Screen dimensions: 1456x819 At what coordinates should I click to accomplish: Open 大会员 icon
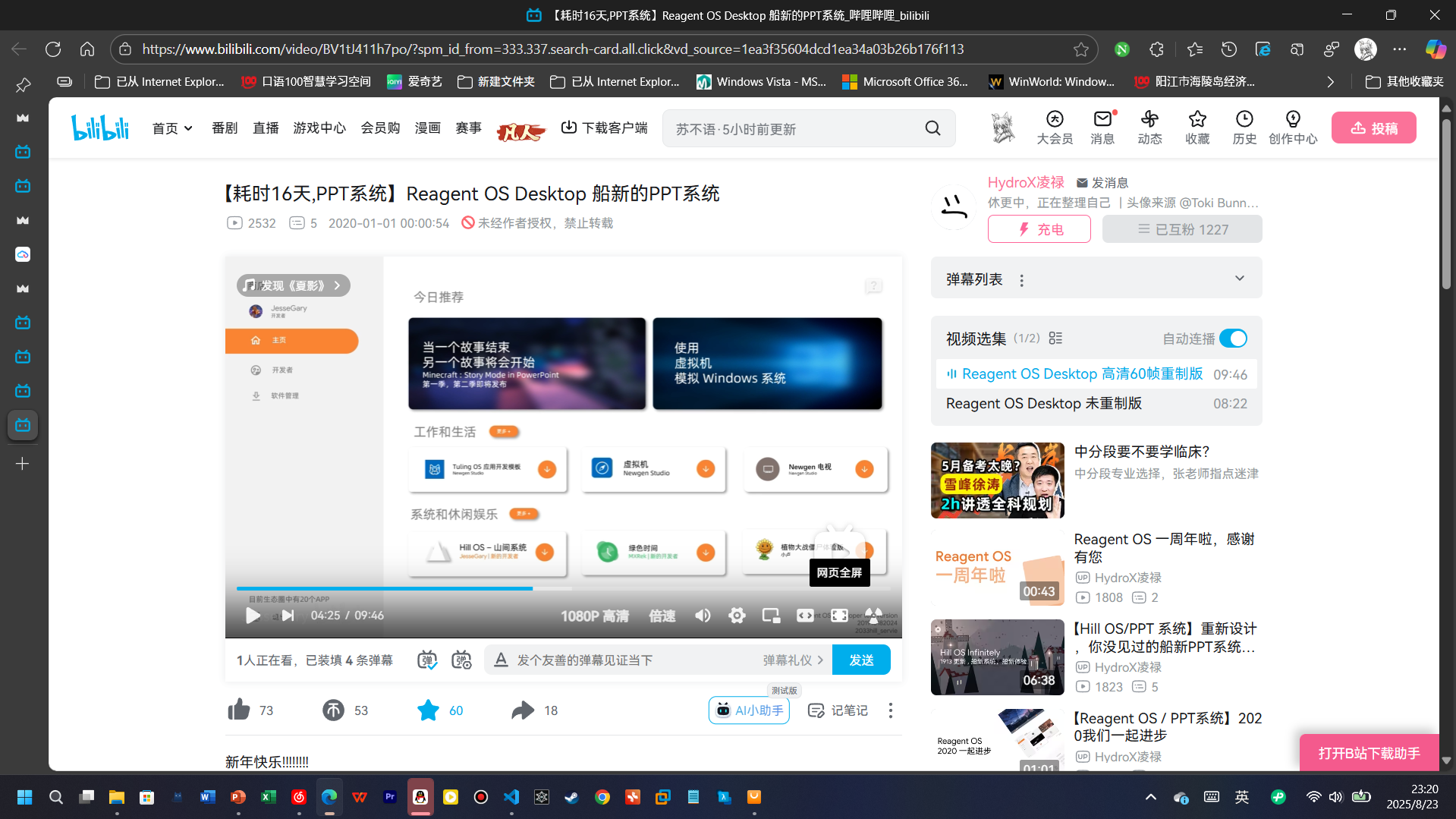tap(1055, 128)
